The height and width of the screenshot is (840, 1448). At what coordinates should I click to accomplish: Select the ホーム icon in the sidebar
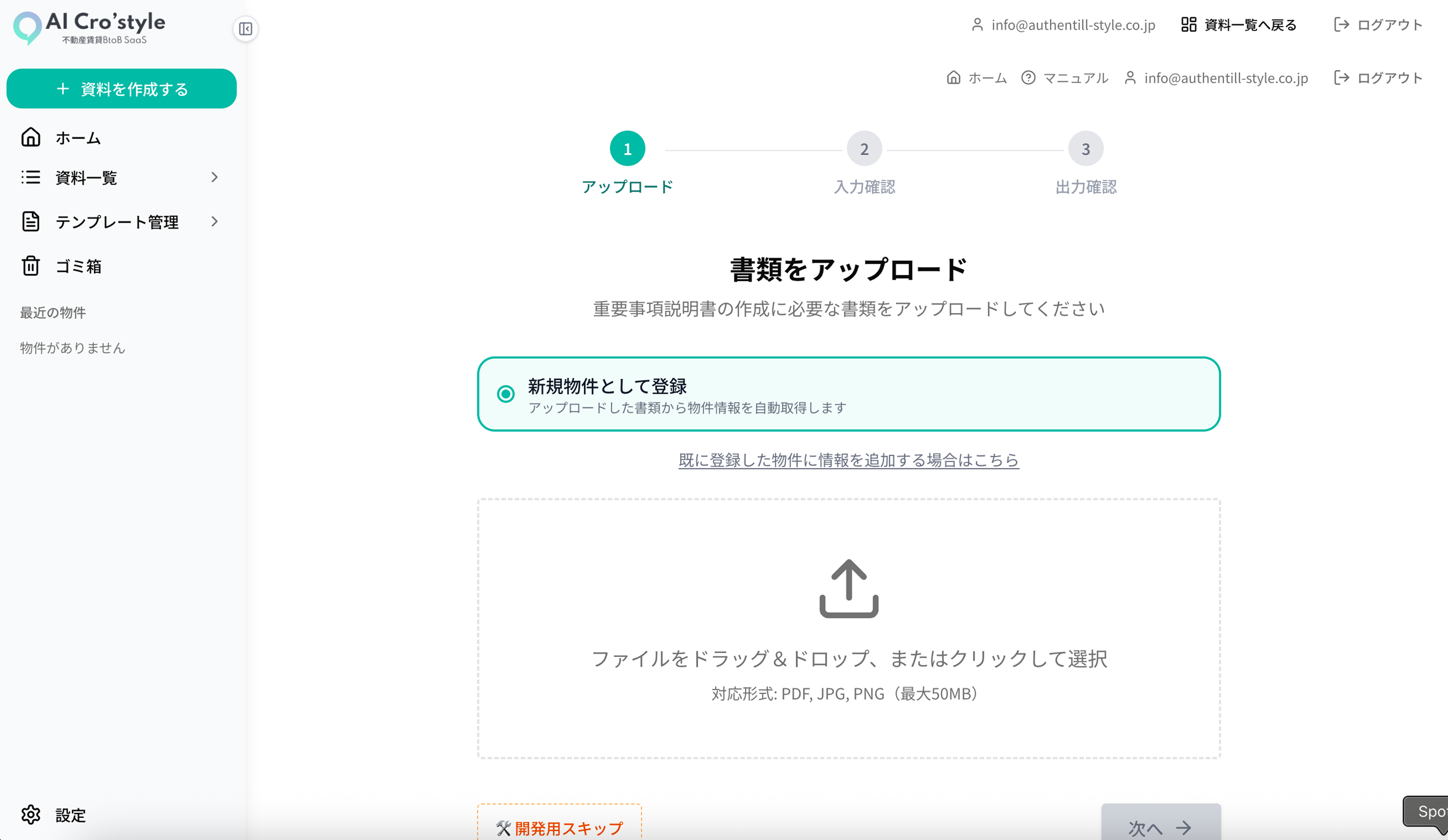click(x=31, y=137)
